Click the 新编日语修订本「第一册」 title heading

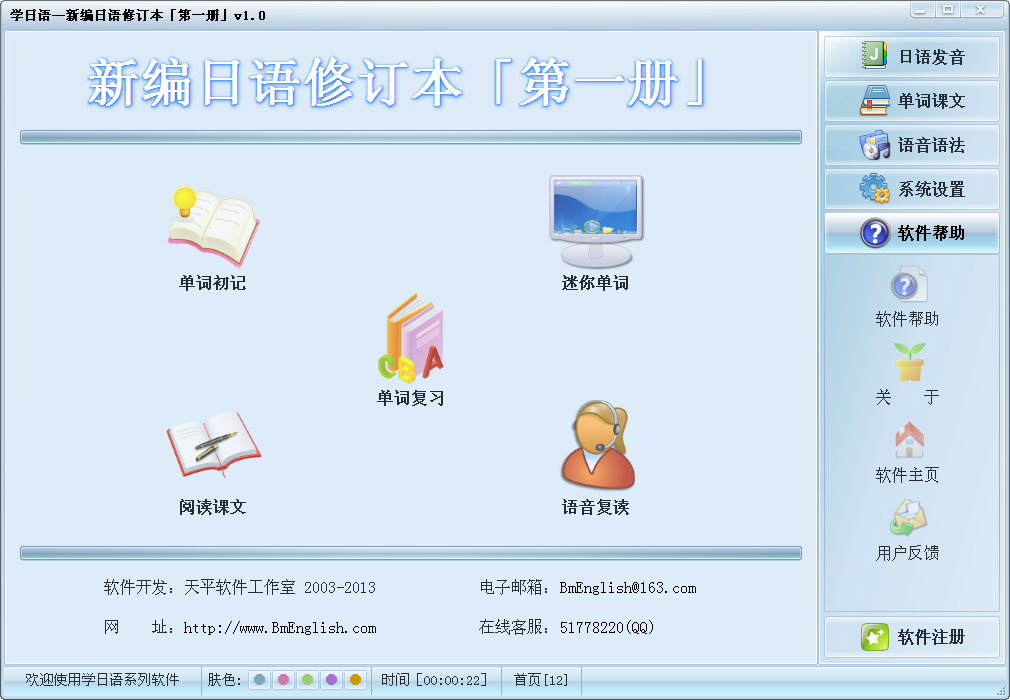[397, 82]
